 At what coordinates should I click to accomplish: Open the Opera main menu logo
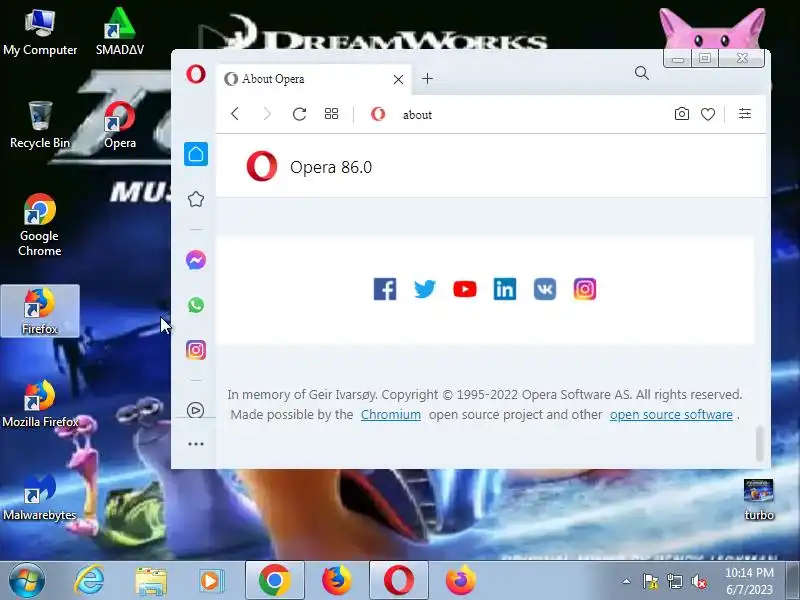(x=195, y=74)
